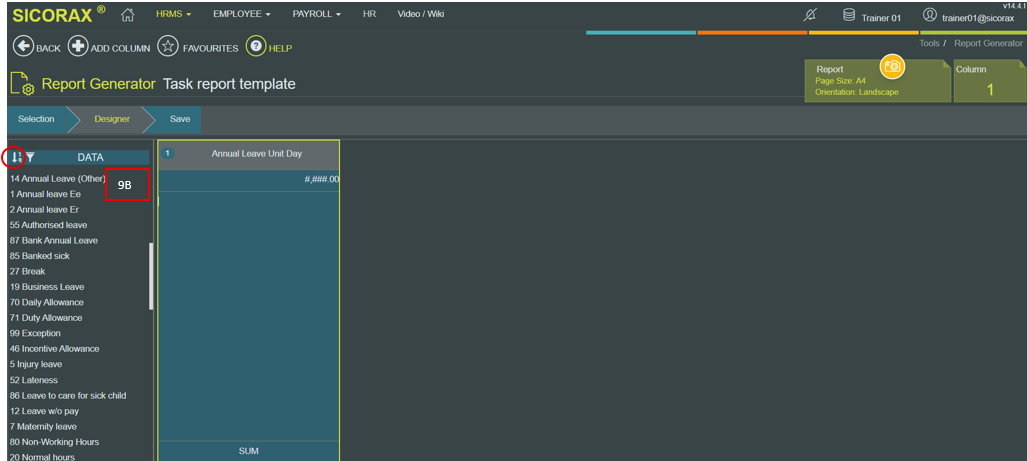
Task: Click the muted notification bell icon
Action: 810,16
